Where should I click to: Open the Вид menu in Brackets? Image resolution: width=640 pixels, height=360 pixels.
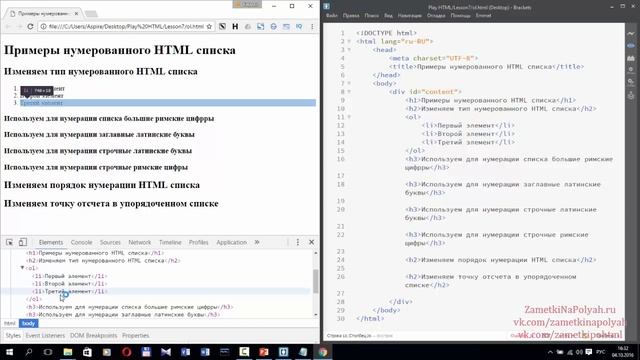click(388, 16)
